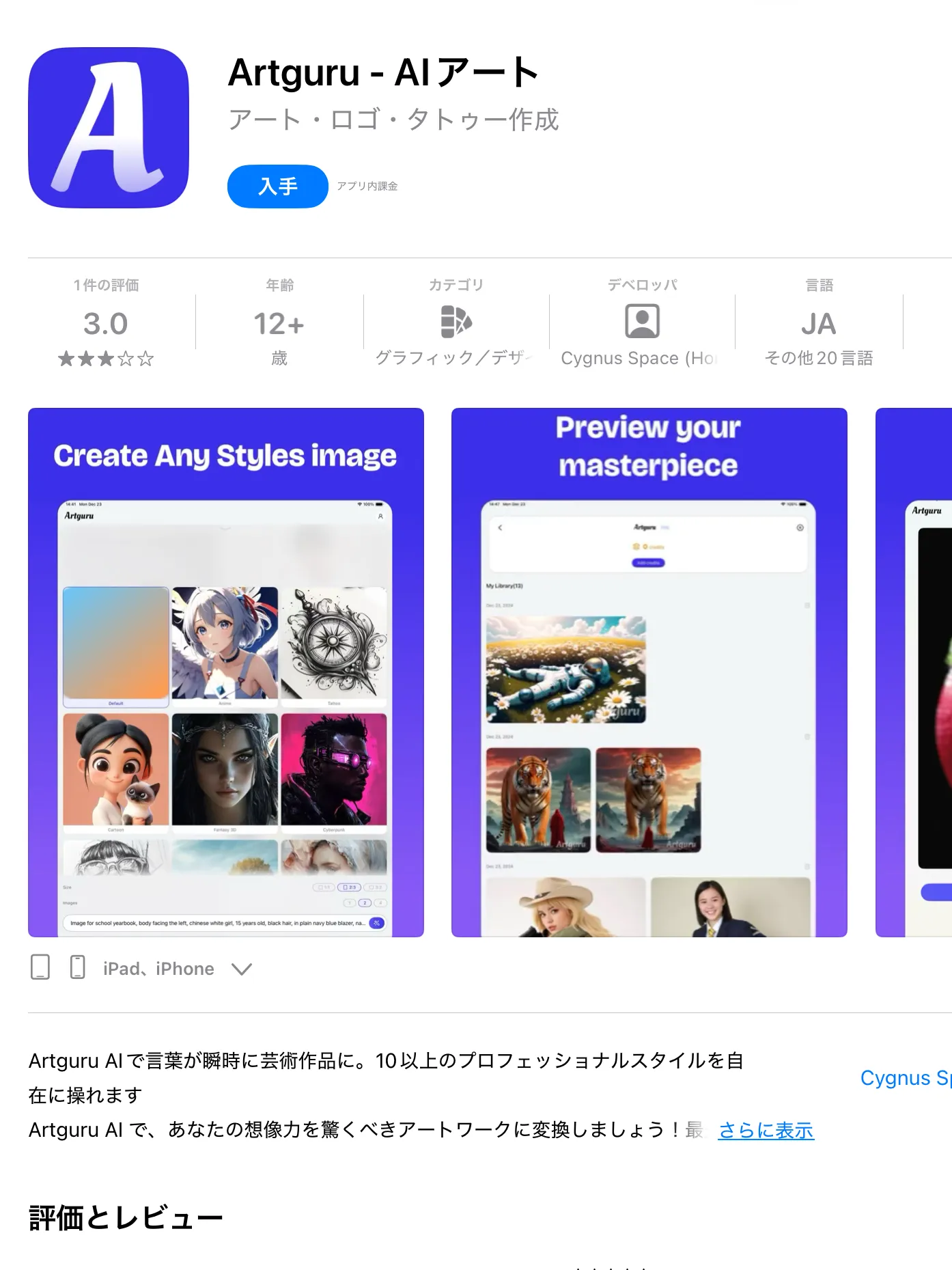The image size is (952, 1270).
Task: Expand the iPad、iPhone device chevron
Action: click(242, 969)
